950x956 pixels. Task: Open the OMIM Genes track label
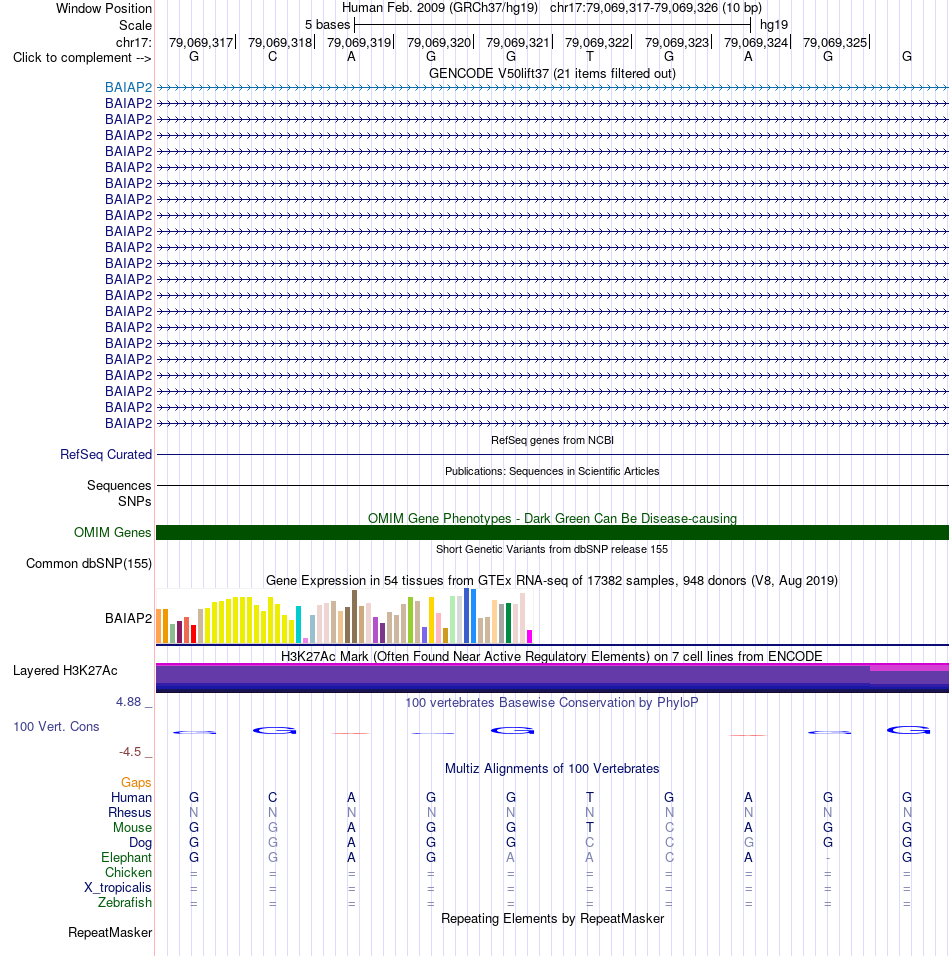113,533
